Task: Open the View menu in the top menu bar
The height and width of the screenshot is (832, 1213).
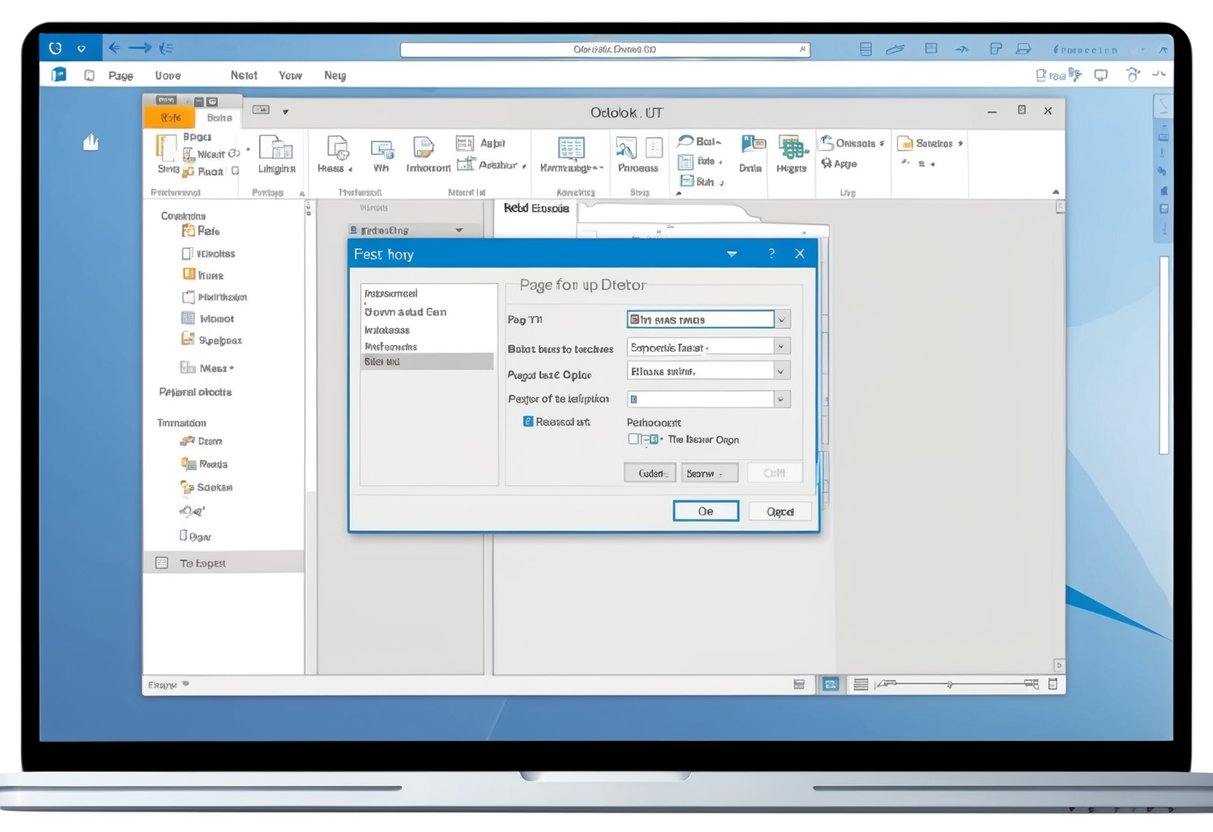Action: [x=290, y=75]
